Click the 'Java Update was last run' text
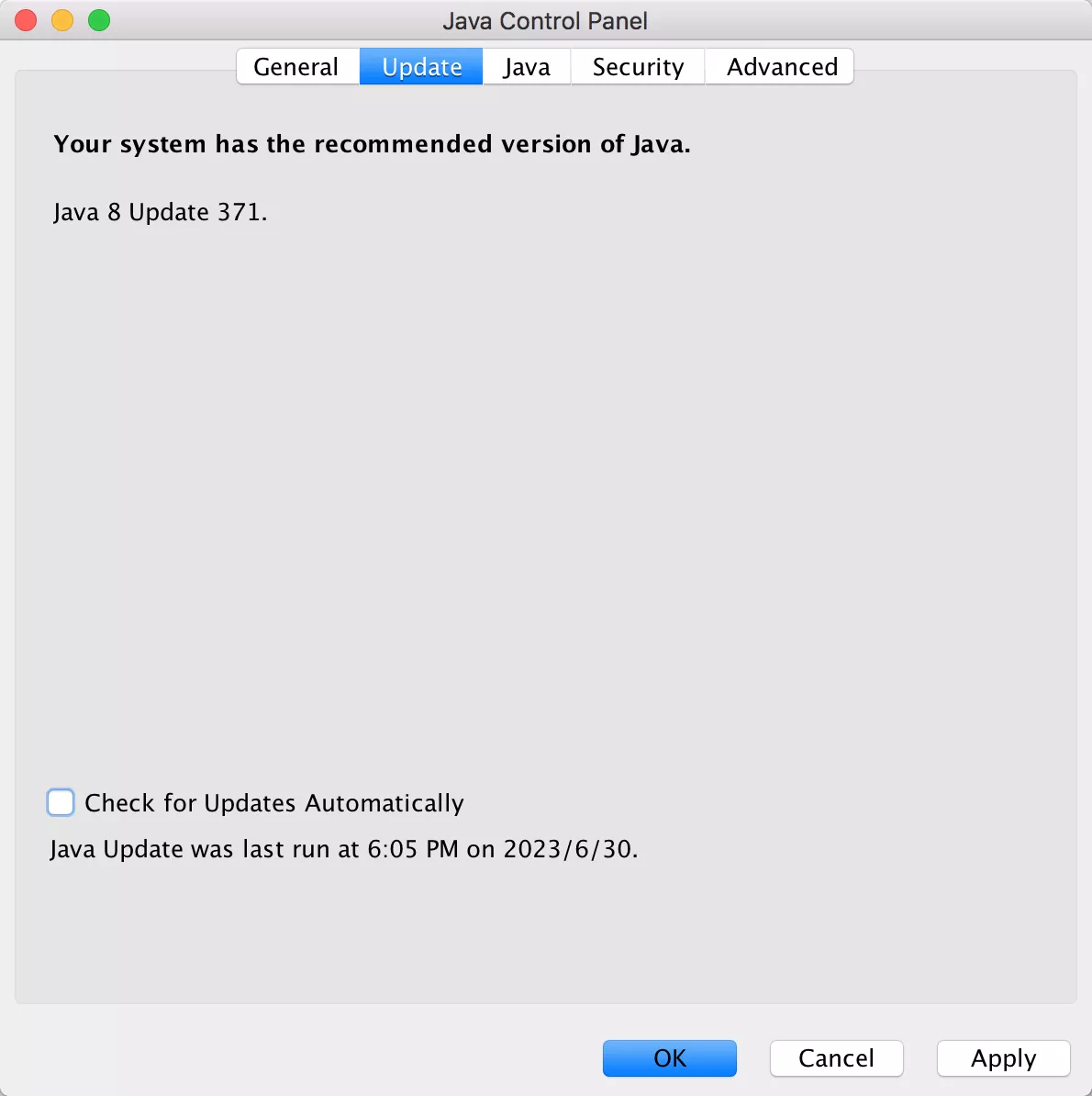Image resolution: width=1092 pixels, height=1096 pixels. [344, 849]
